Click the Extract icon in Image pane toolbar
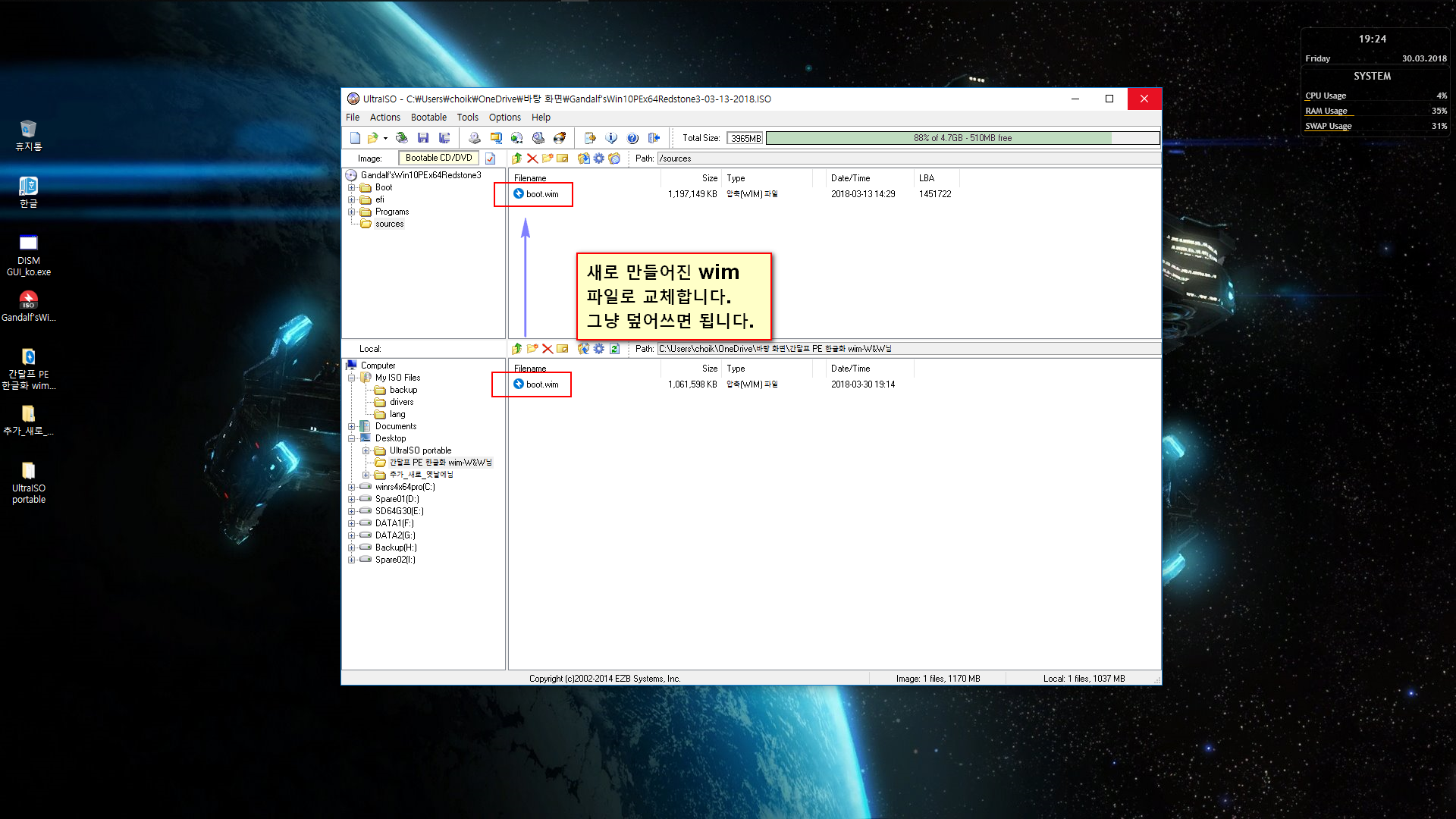The width and height of the screenshot is (1456, 819). point(583,158)
